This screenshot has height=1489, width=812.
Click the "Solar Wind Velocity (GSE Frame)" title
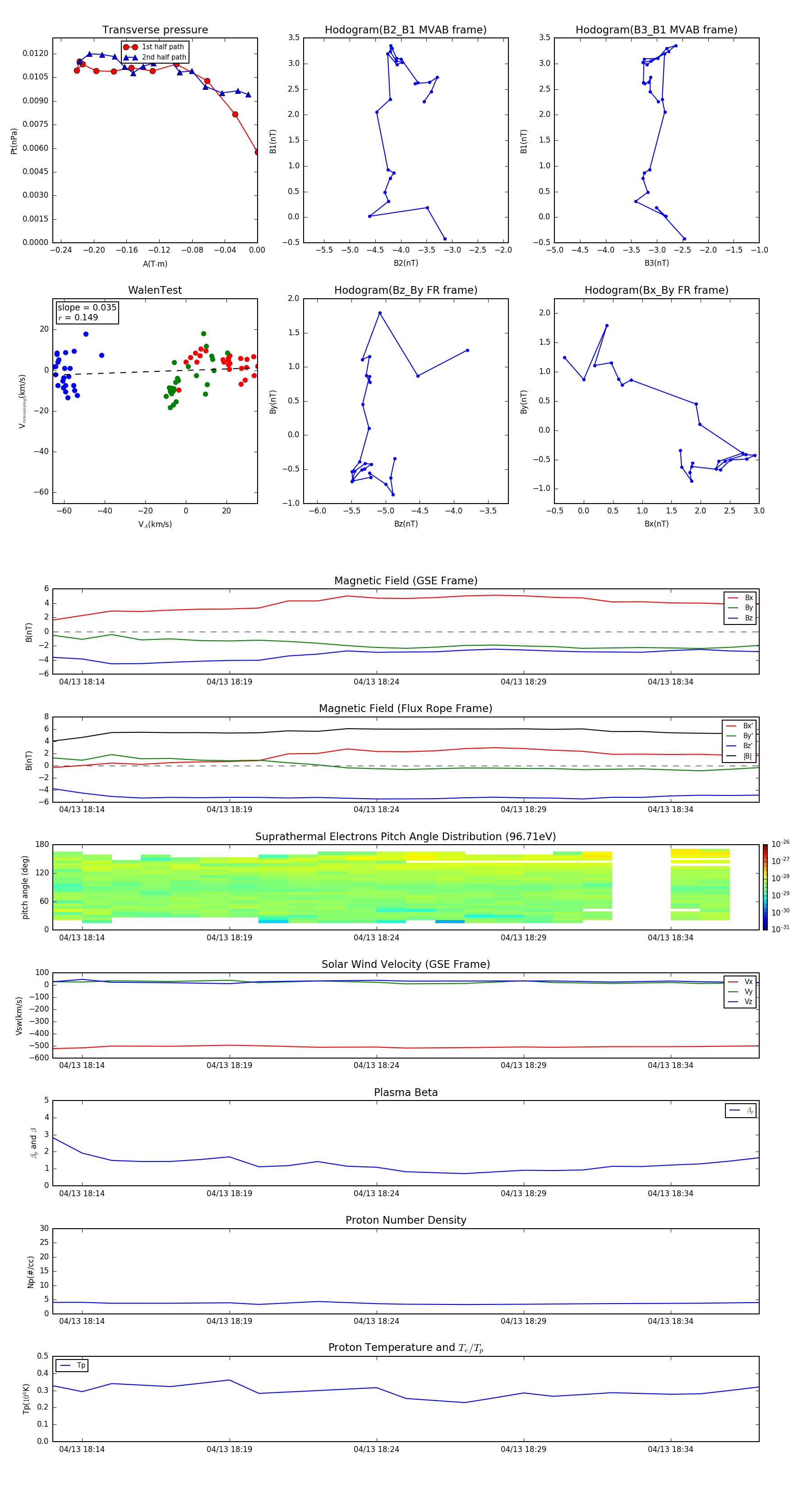tap(406, 965)
